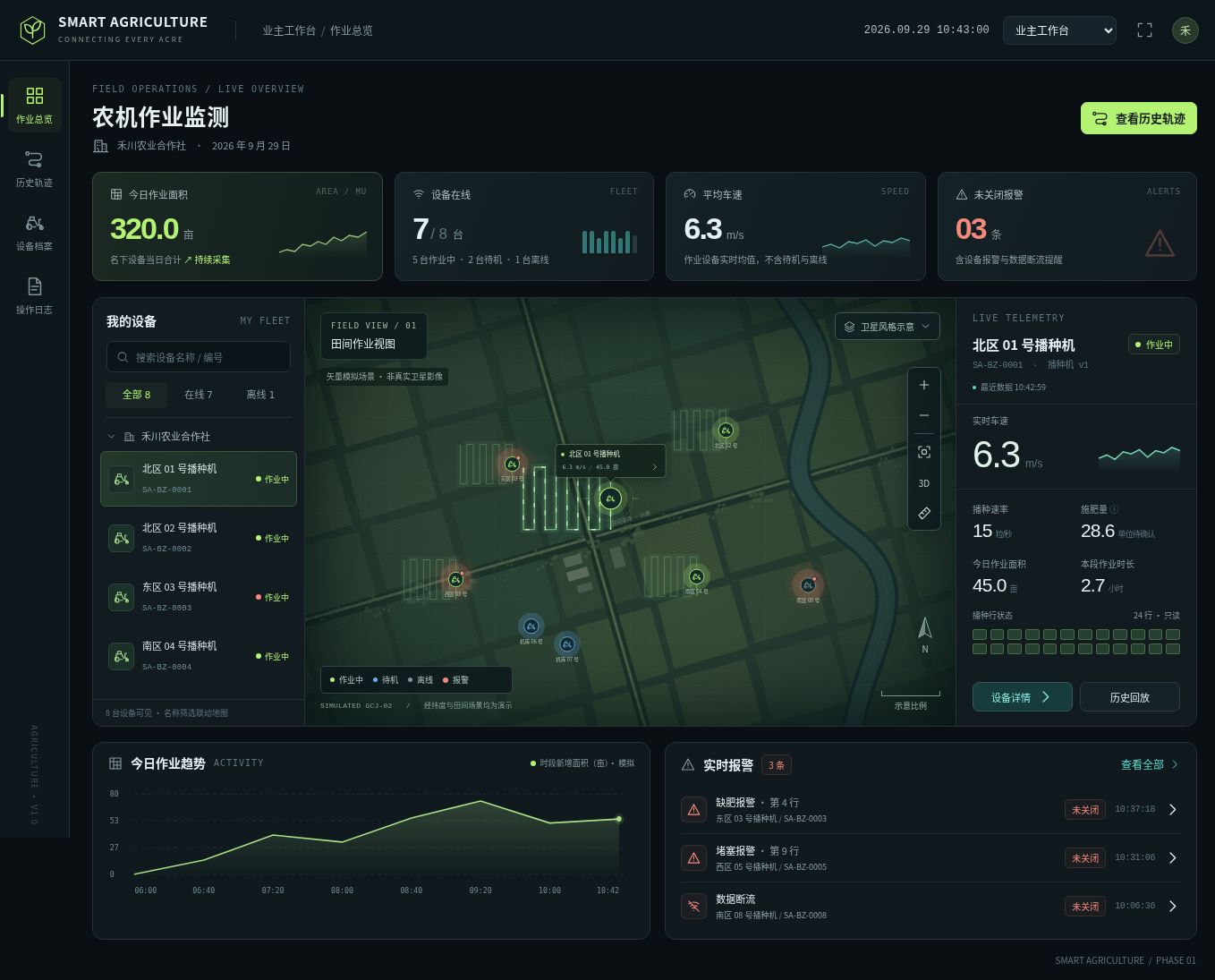Open the user avatar 禾

1185,30
